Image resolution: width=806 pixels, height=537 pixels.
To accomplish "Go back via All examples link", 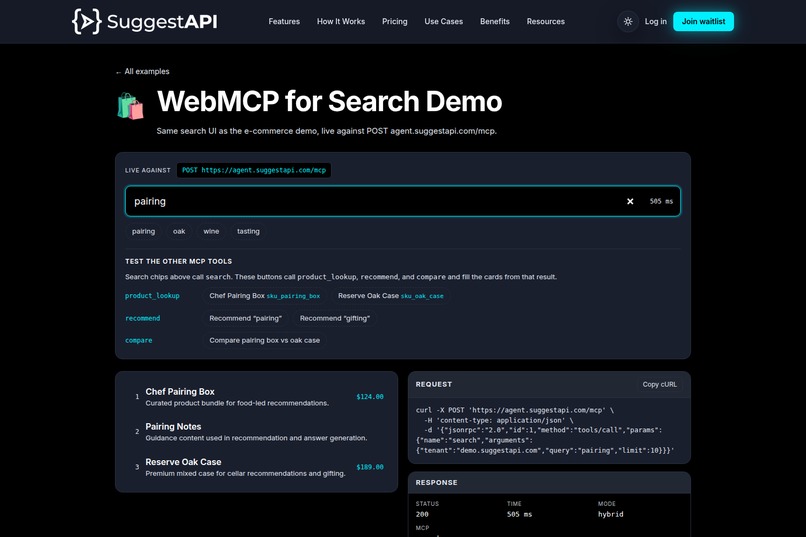I will point(142,71).
